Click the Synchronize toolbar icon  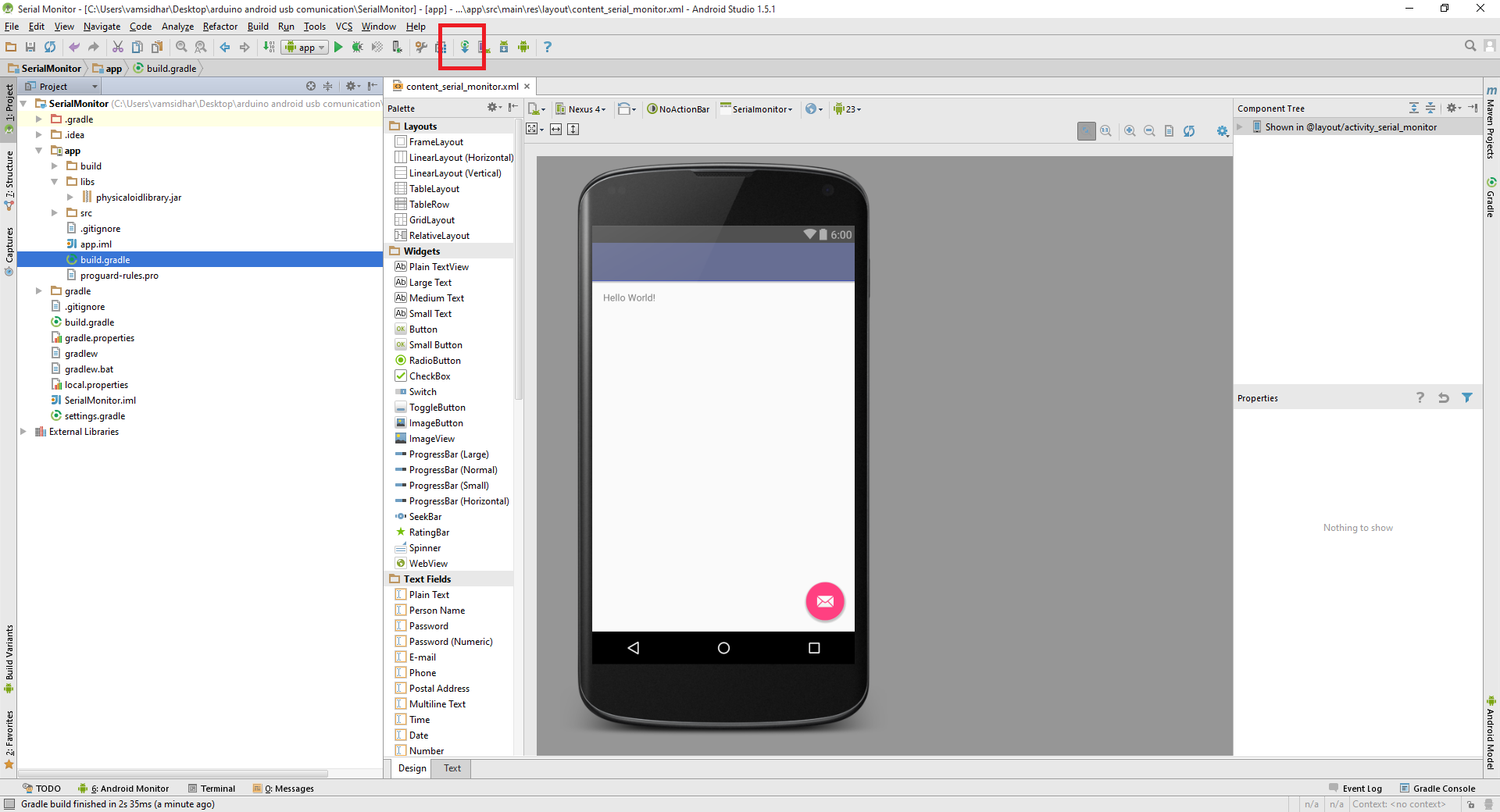(x=50, y=47)
